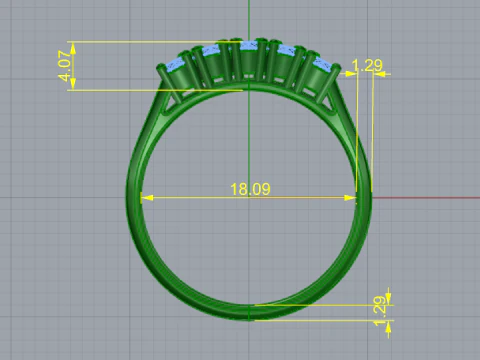Click the 18.09 inner diameter dimension

[x=250, y=189]
